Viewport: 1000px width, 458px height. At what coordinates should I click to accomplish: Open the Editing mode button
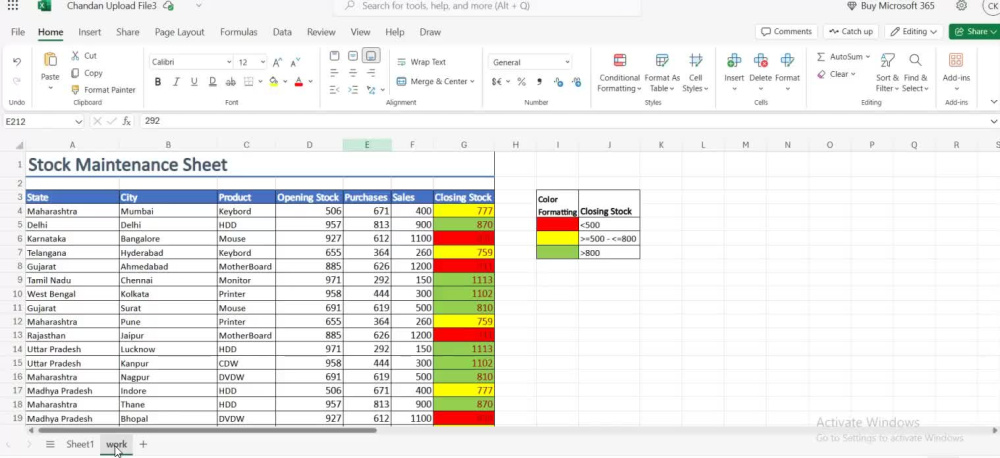914,31
